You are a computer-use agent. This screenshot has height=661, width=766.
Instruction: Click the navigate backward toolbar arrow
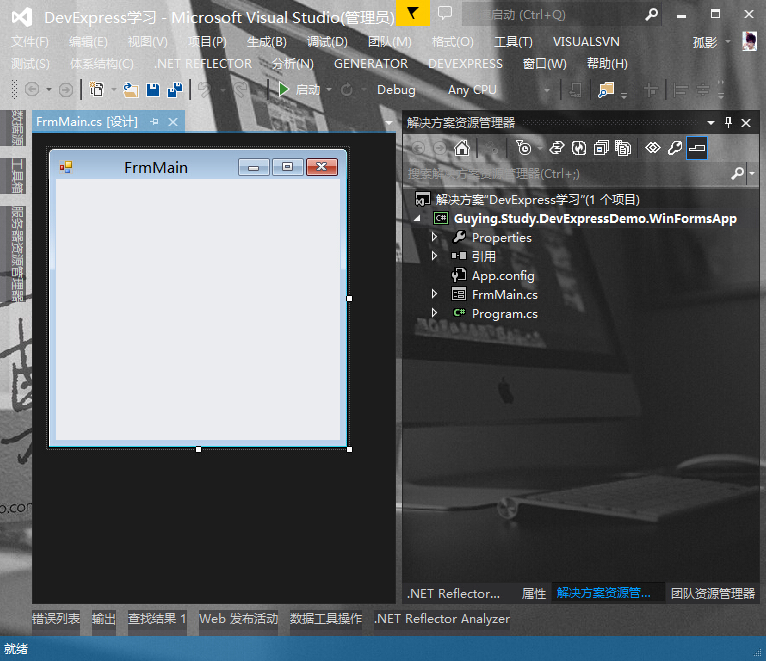pos(32,89)
